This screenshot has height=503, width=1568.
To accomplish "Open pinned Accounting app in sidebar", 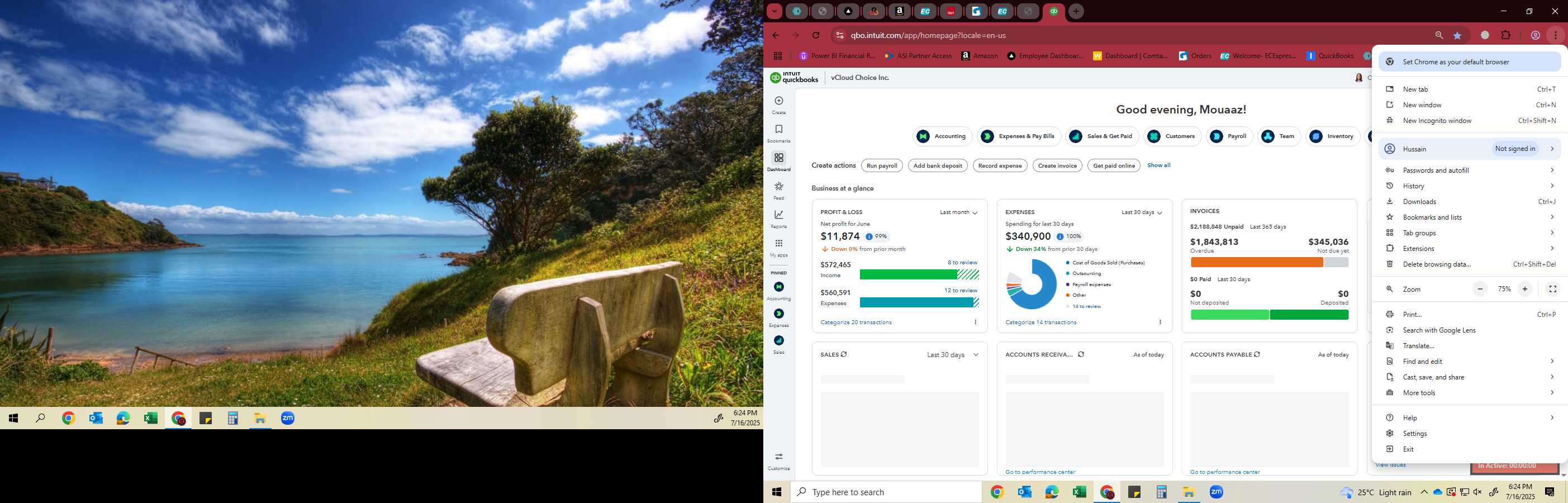I will [778, 291].
